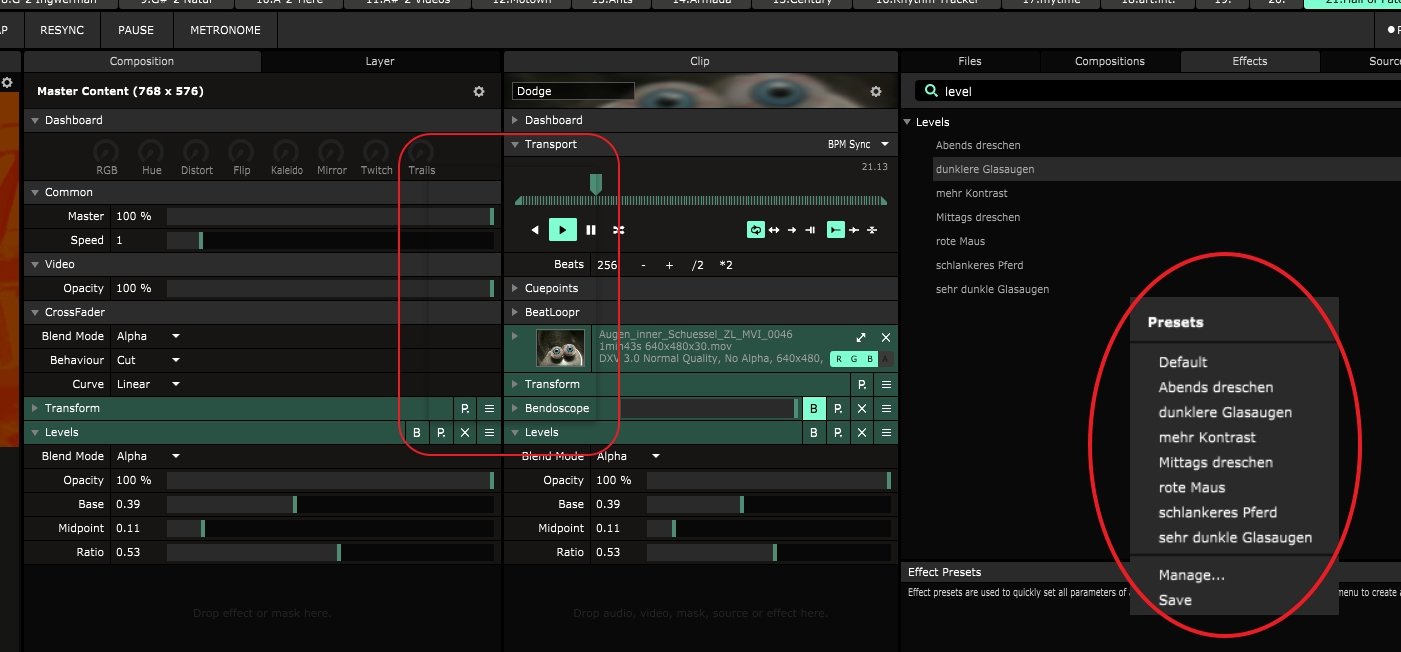
Task: Toggle Bendoscope bypass B button
Action: coord(814,408)
